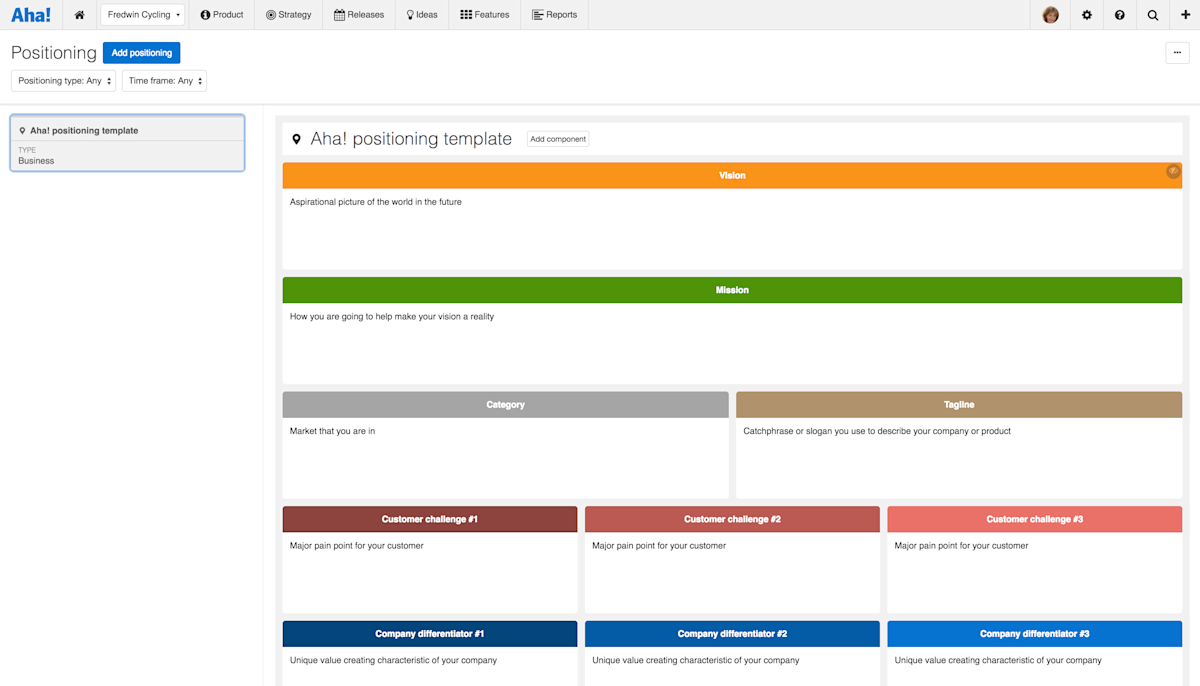This screenshot has width=1200, height=686.
Task: Click the plus add icon
Action: click(x=1185, y=15)
